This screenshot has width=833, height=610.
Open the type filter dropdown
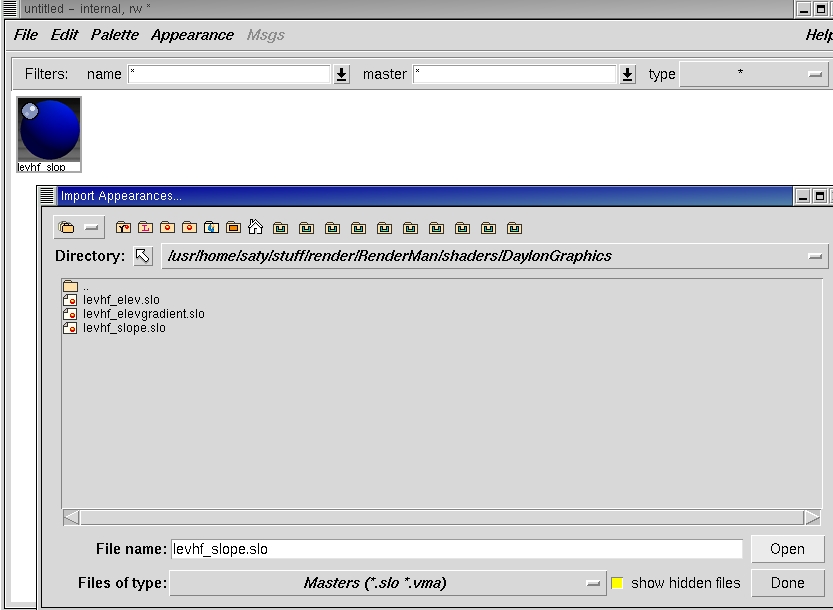[x=754, y=74]
